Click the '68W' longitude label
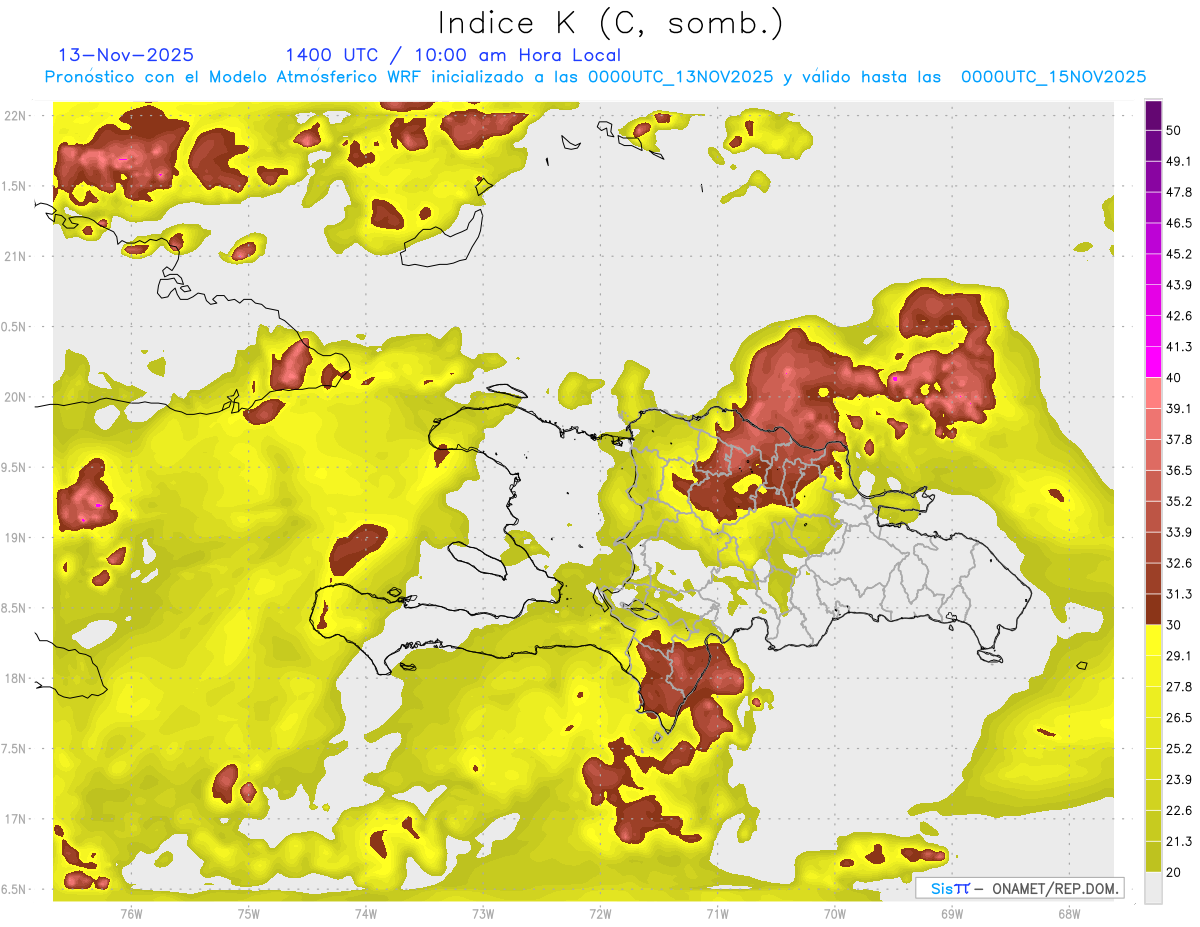This screenshot has width=1200, height=927. [1069, 913]
